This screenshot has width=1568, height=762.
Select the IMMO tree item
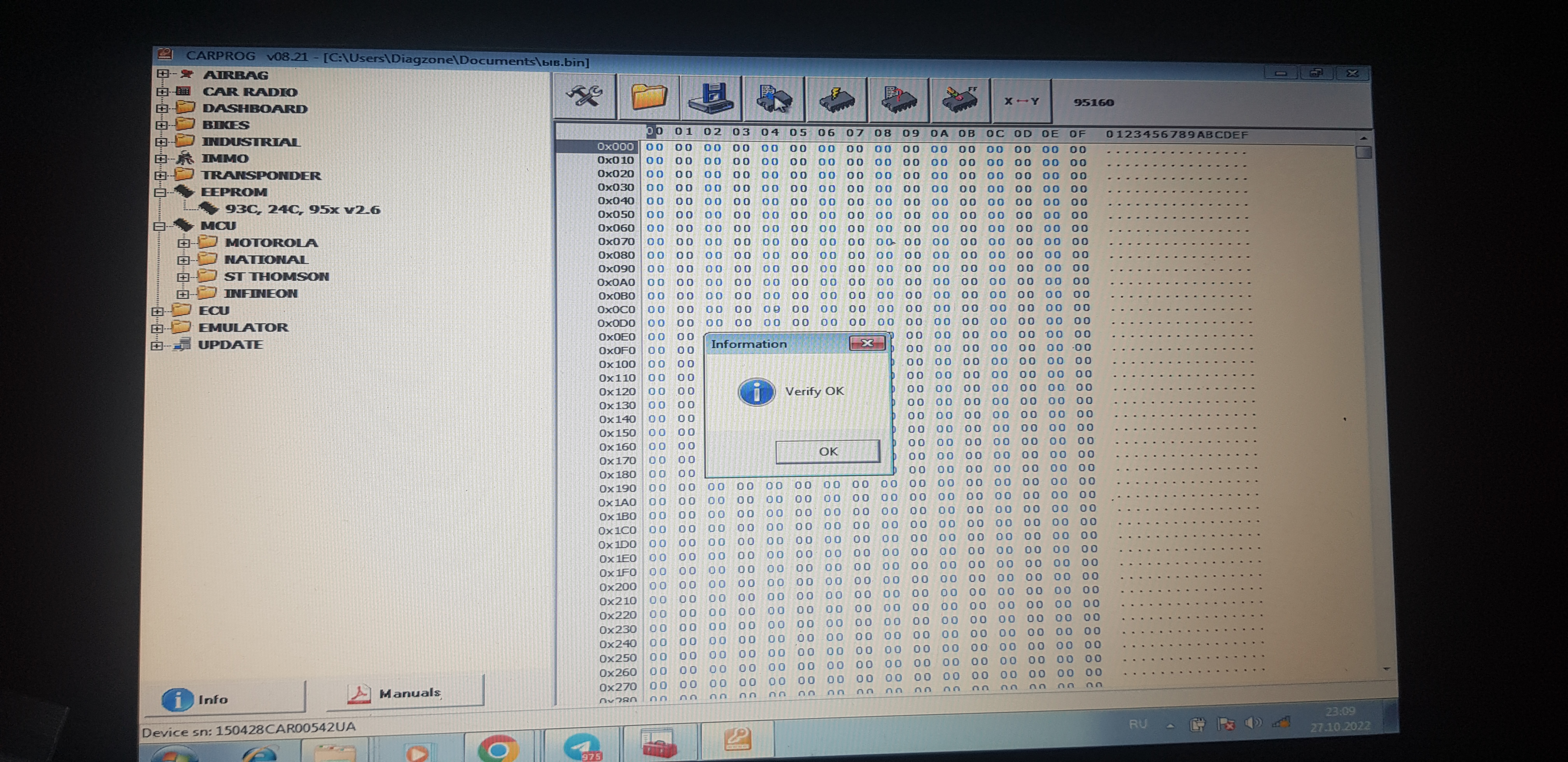coord(225,158)
